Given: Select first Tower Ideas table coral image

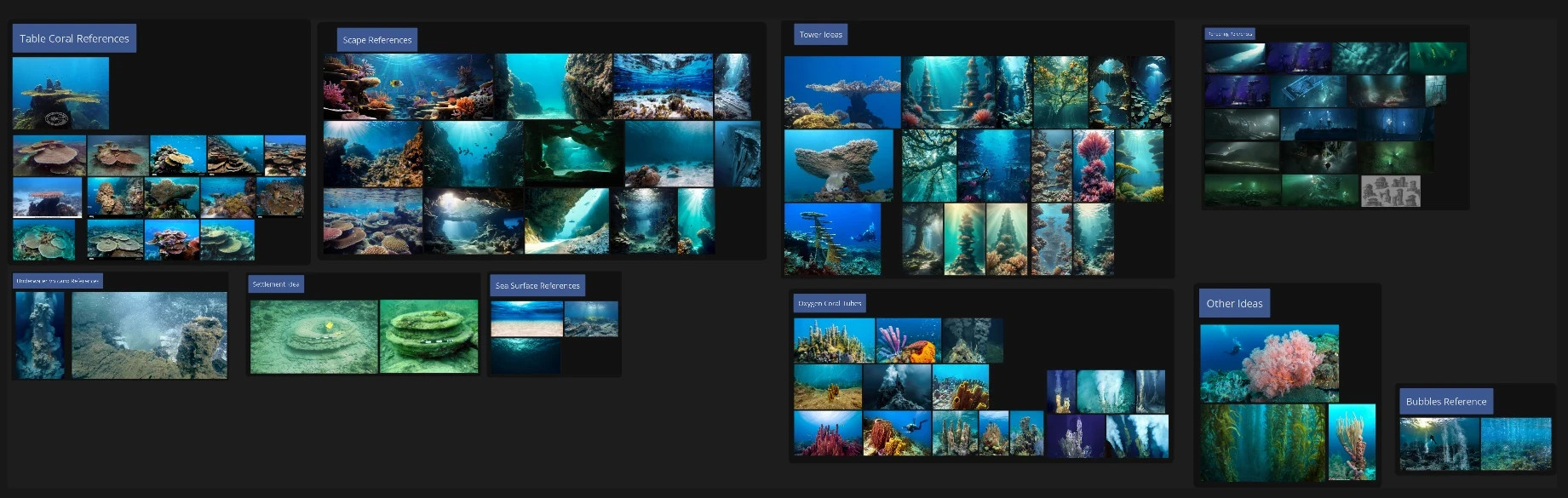Looking at the screenshot, I should pyautogui.click(x=842, y=92).
